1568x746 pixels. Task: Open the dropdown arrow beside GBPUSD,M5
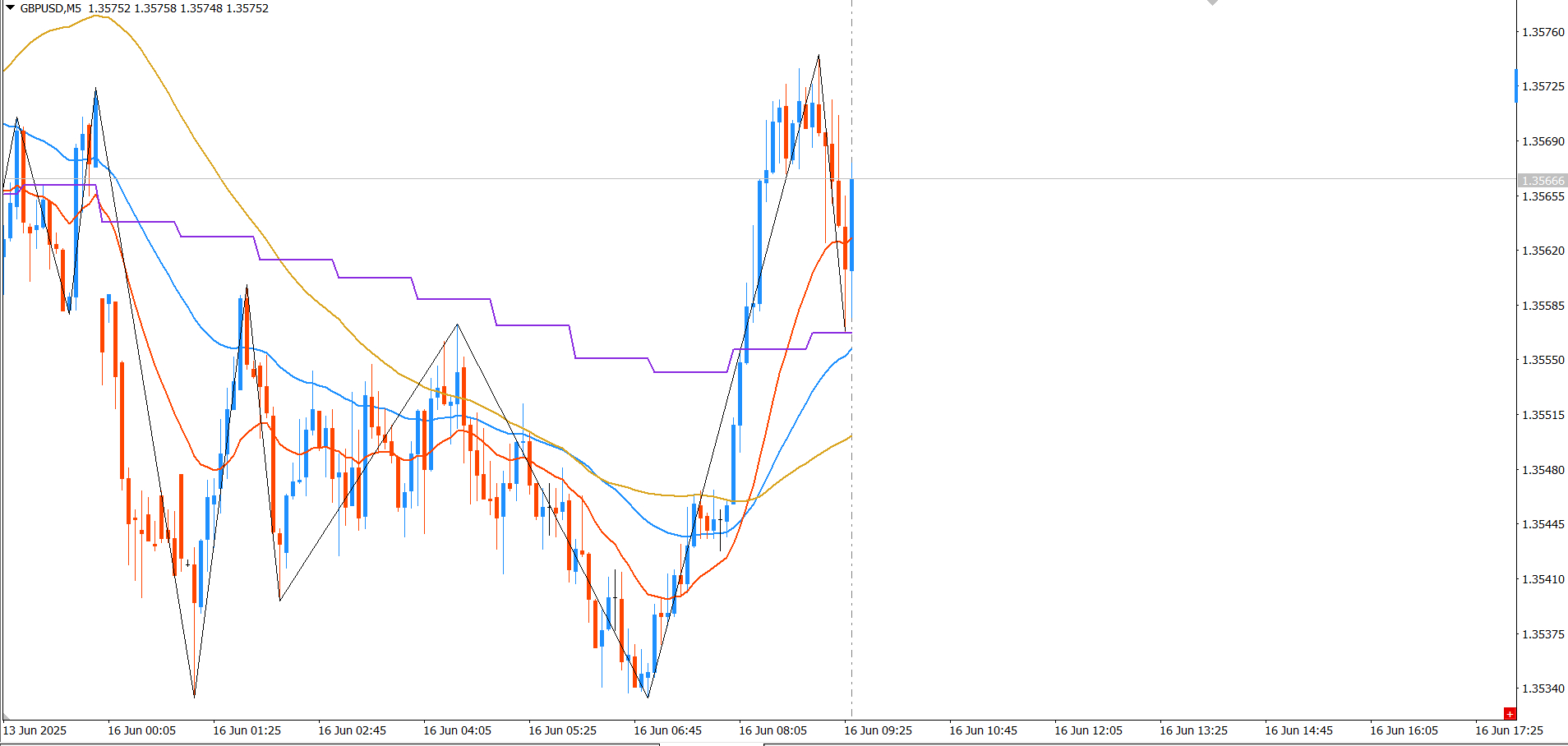coord(10,8)
